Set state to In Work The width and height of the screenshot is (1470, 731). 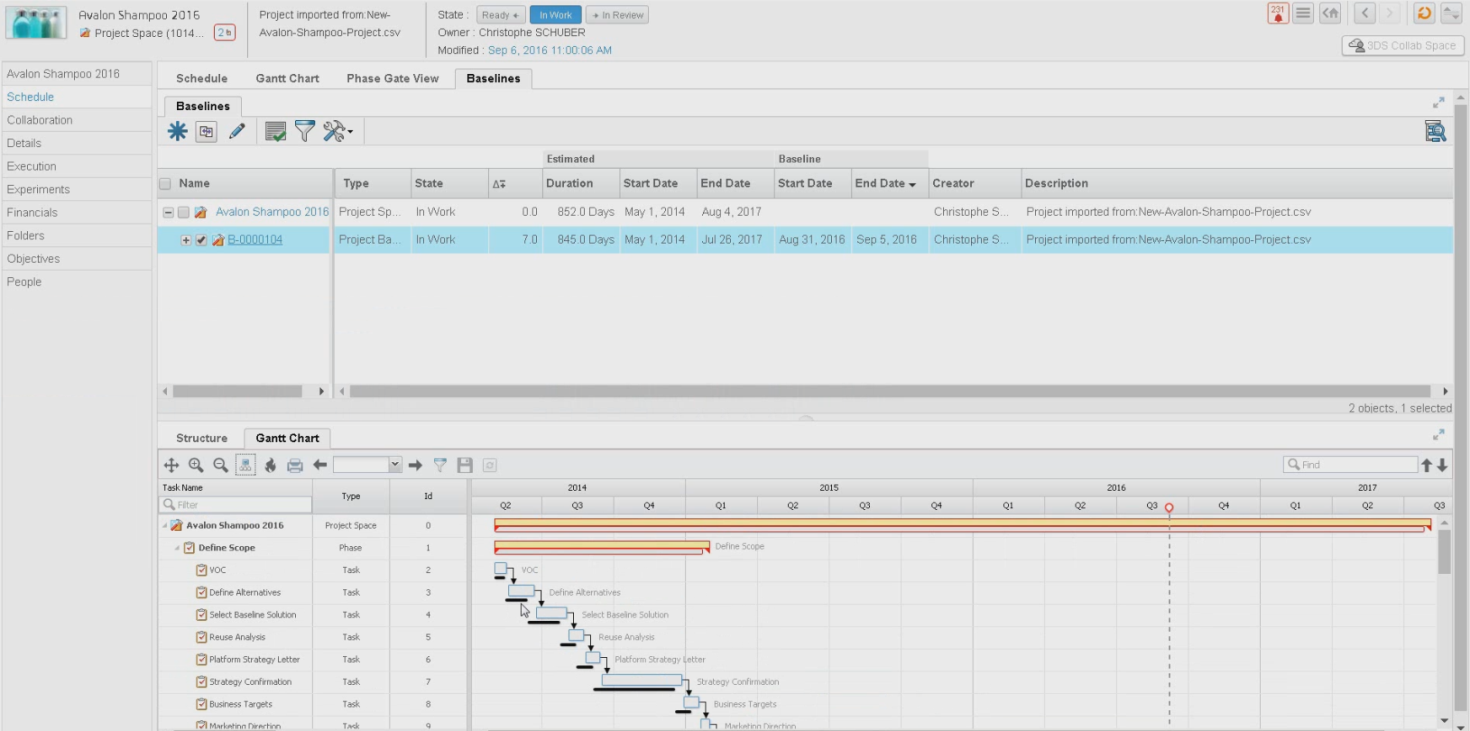pyautogui.click(x=555, y=15)
